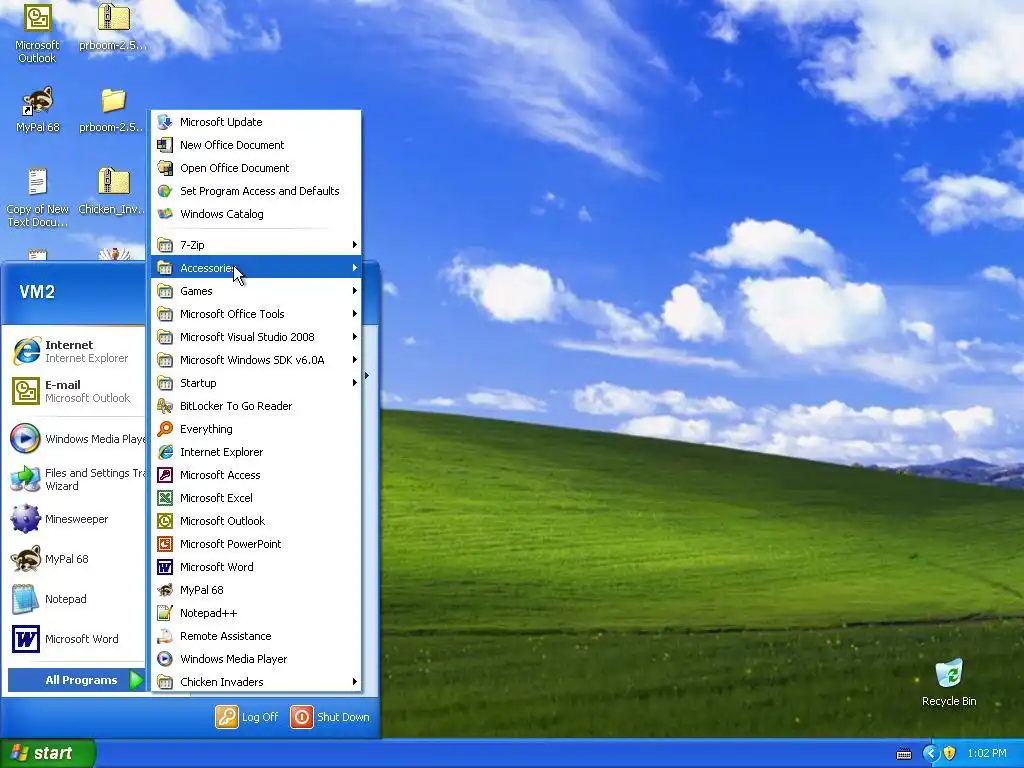1024x768 pixels.
Task: Click the Files and Settings Transfer Wizard icon
Action: tap(26, 479)
